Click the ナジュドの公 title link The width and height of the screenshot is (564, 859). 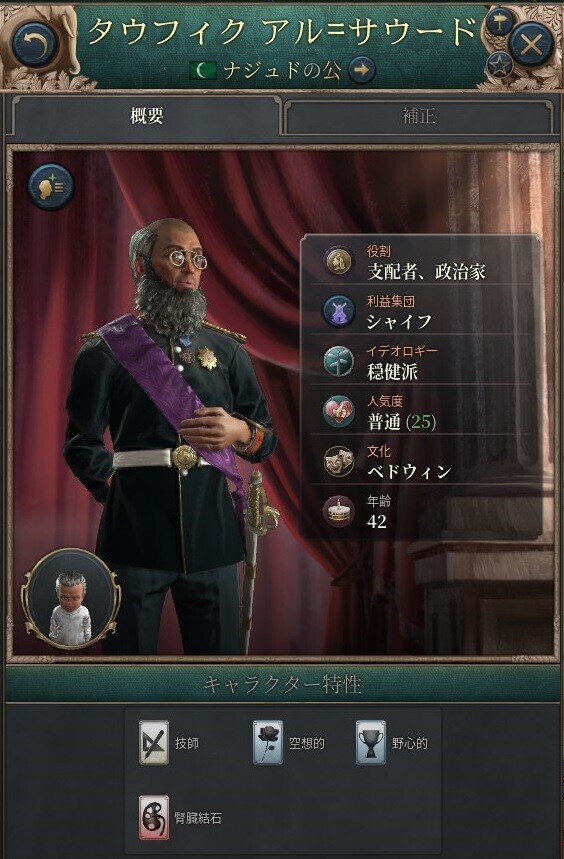(281, 70)
